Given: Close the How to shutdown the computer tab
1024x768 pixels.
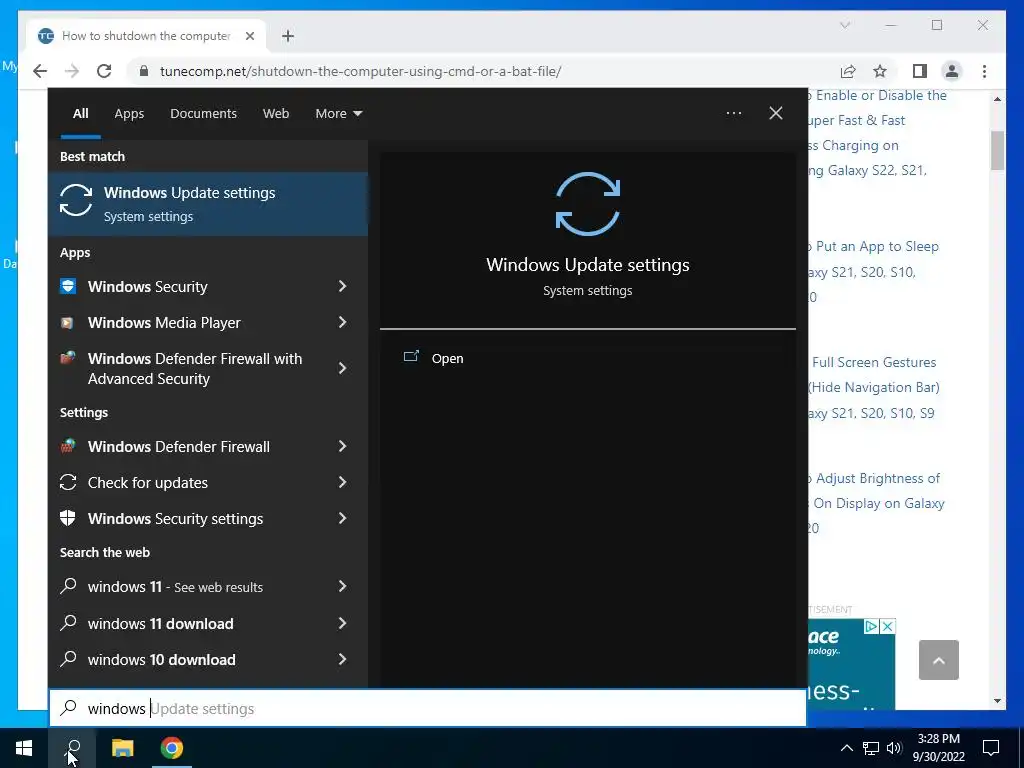Looking at the screenshot, I should [x=249, y=36].
